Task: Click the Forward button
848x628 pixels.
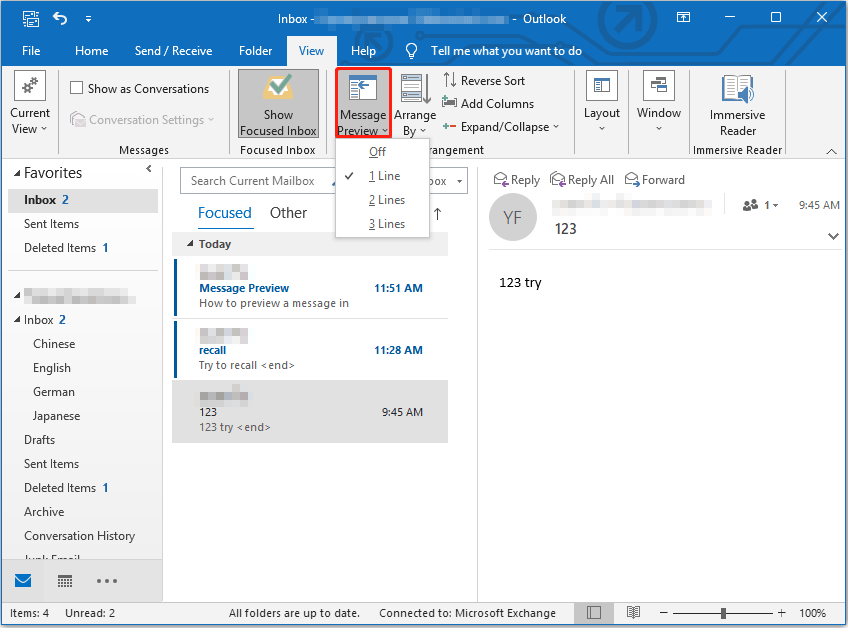Action: pos(654,180)
